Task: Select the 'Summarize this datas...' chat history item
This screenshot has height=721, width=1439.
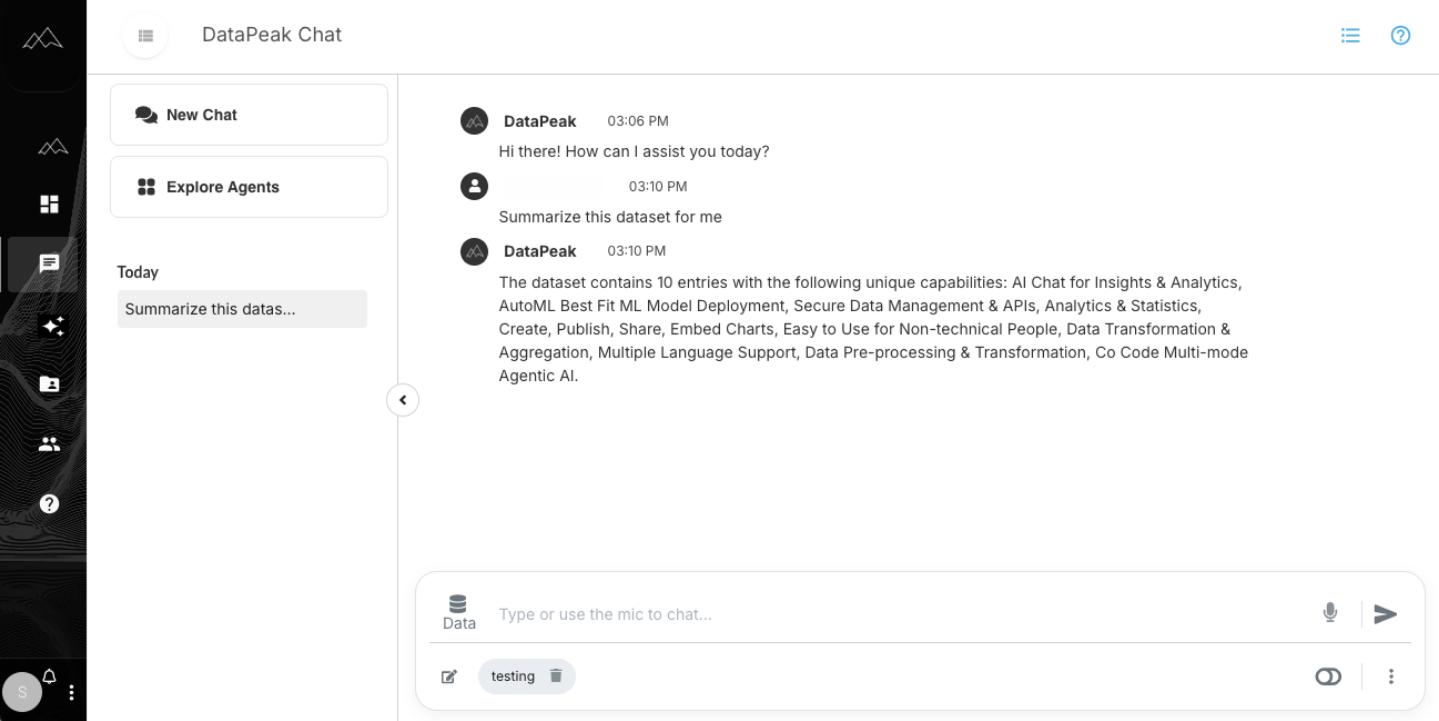Action: [x=242, y=309]
